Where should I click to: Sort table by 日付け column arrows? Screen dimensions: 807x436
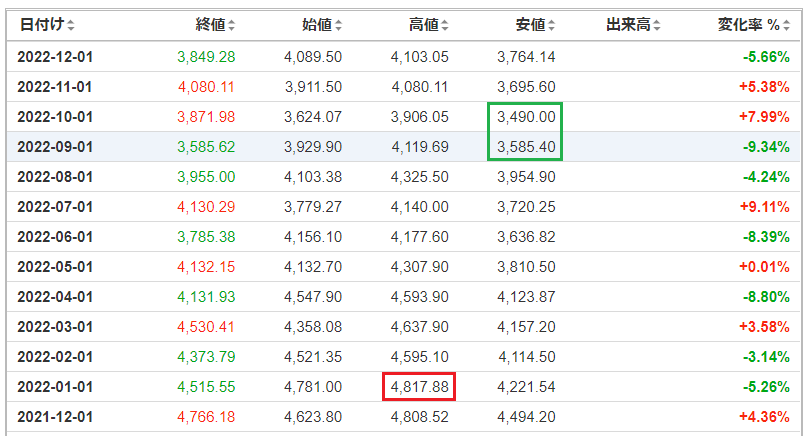coord(71,25)
